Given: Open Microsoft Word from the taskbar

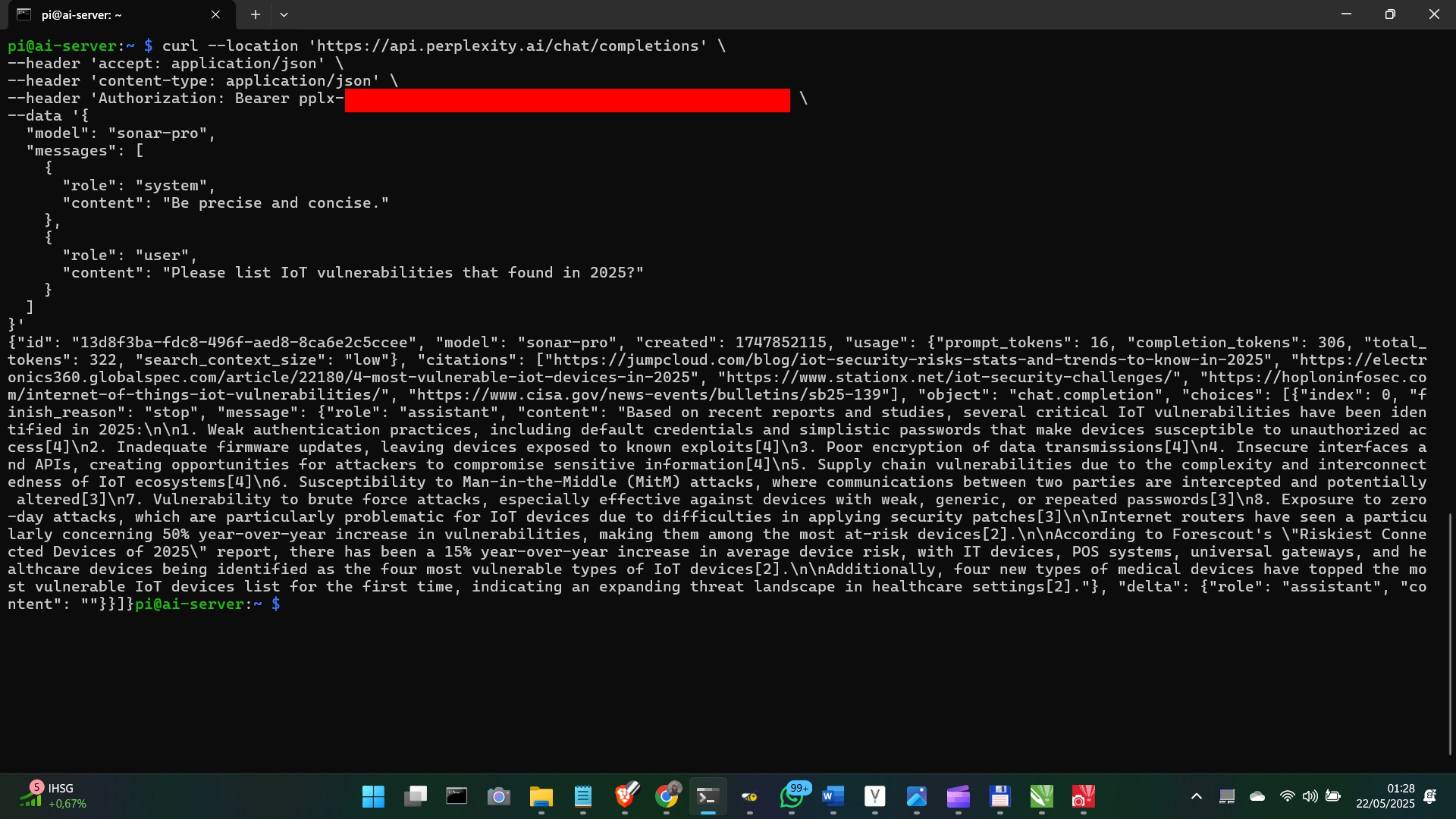Looking at the screenshot, I should tap(832, 796).
